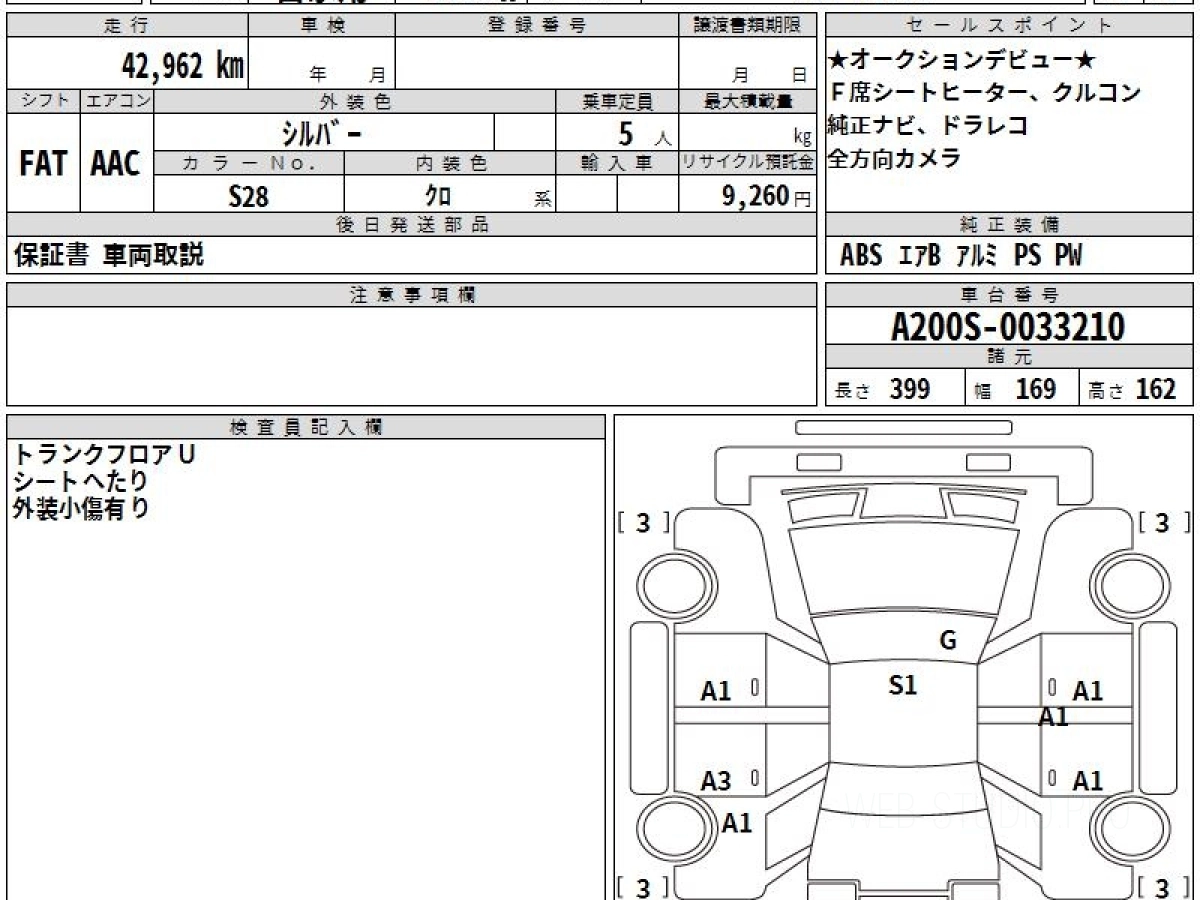Select the 全方向カメラ line
Image resolution: width=1200 pixels, height=900 pixels.
pos(895,158)
